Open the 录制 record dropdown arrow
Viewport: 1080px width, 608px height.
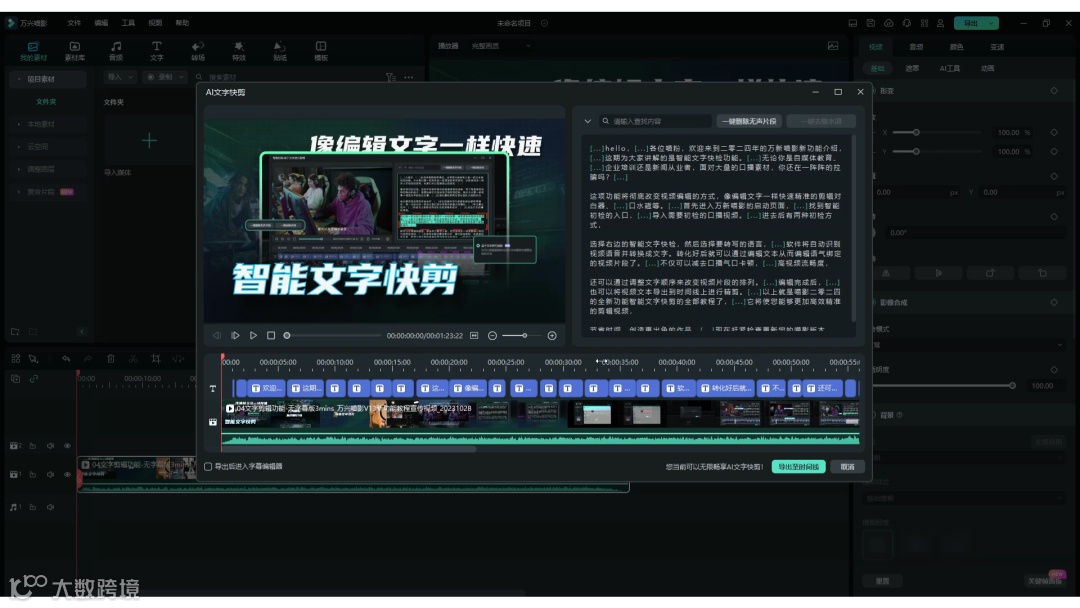(x=182, y=77)
